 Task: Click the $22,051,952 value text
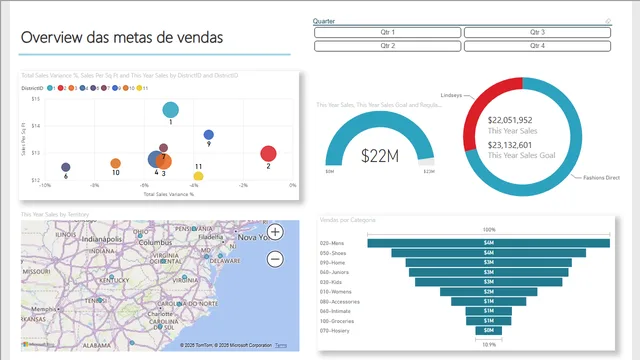click(x=510, y=120)
